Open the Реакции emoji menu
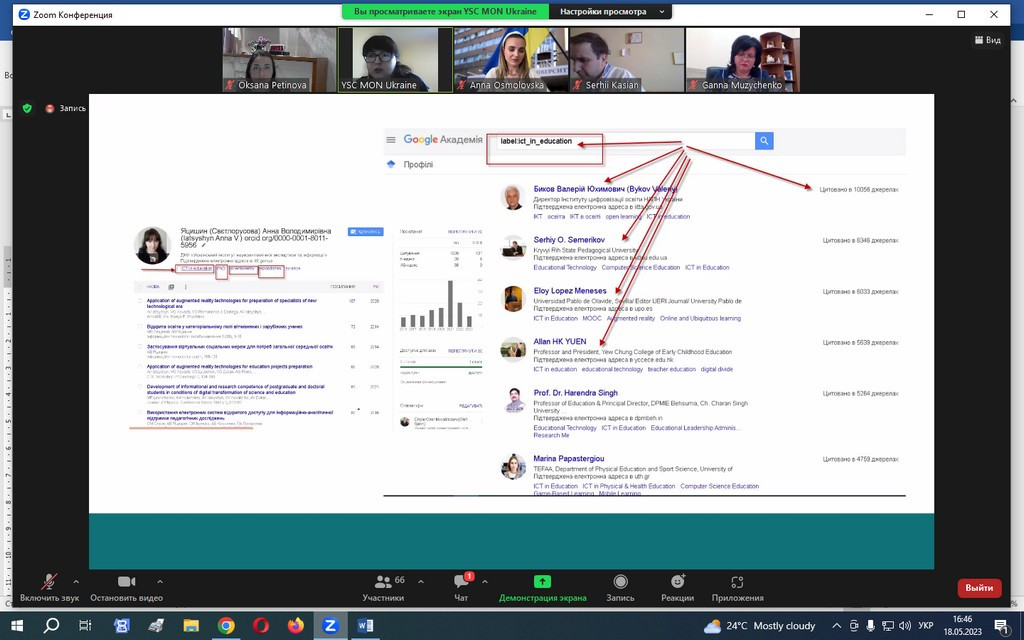The width and height of the screenshot is (1024, 640). pos(677,586)
